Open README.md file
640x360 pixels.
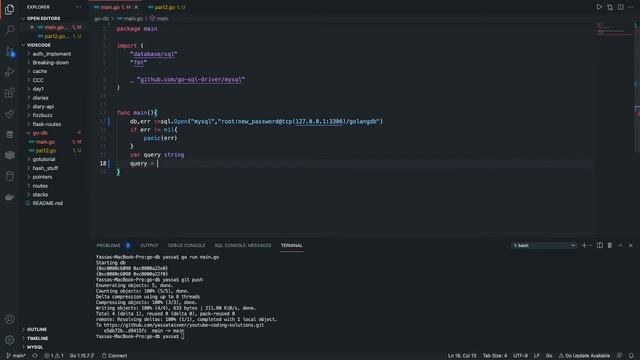[47, 203]
